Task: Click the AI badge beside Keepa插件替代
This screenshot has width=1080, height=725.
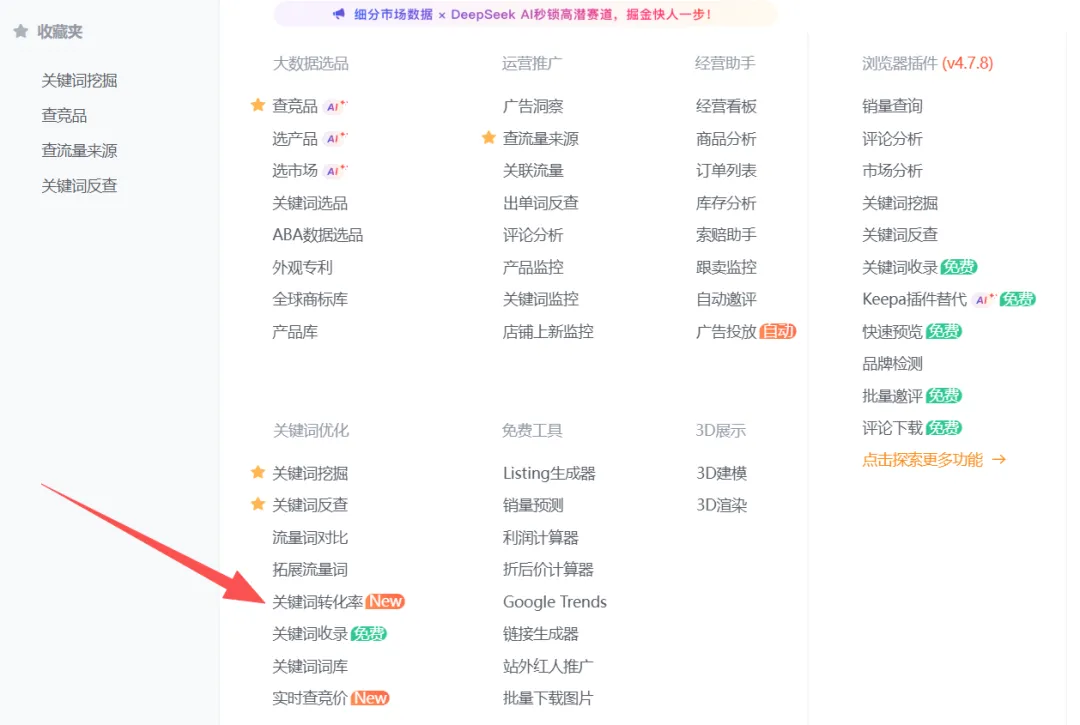Action: 984,300
